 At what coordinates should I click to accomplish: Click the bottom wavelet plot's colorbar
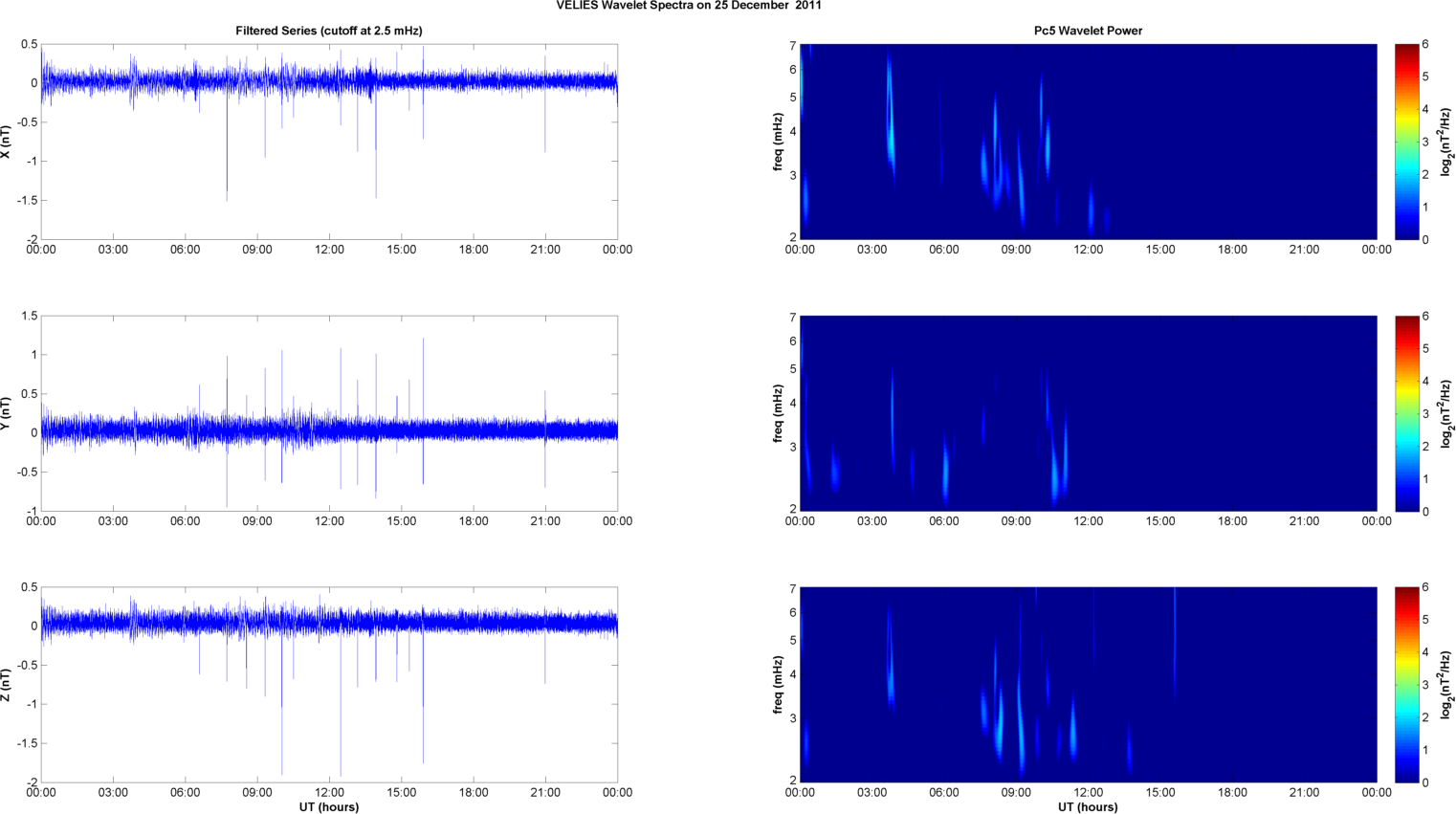click(x=1406, y=685)
